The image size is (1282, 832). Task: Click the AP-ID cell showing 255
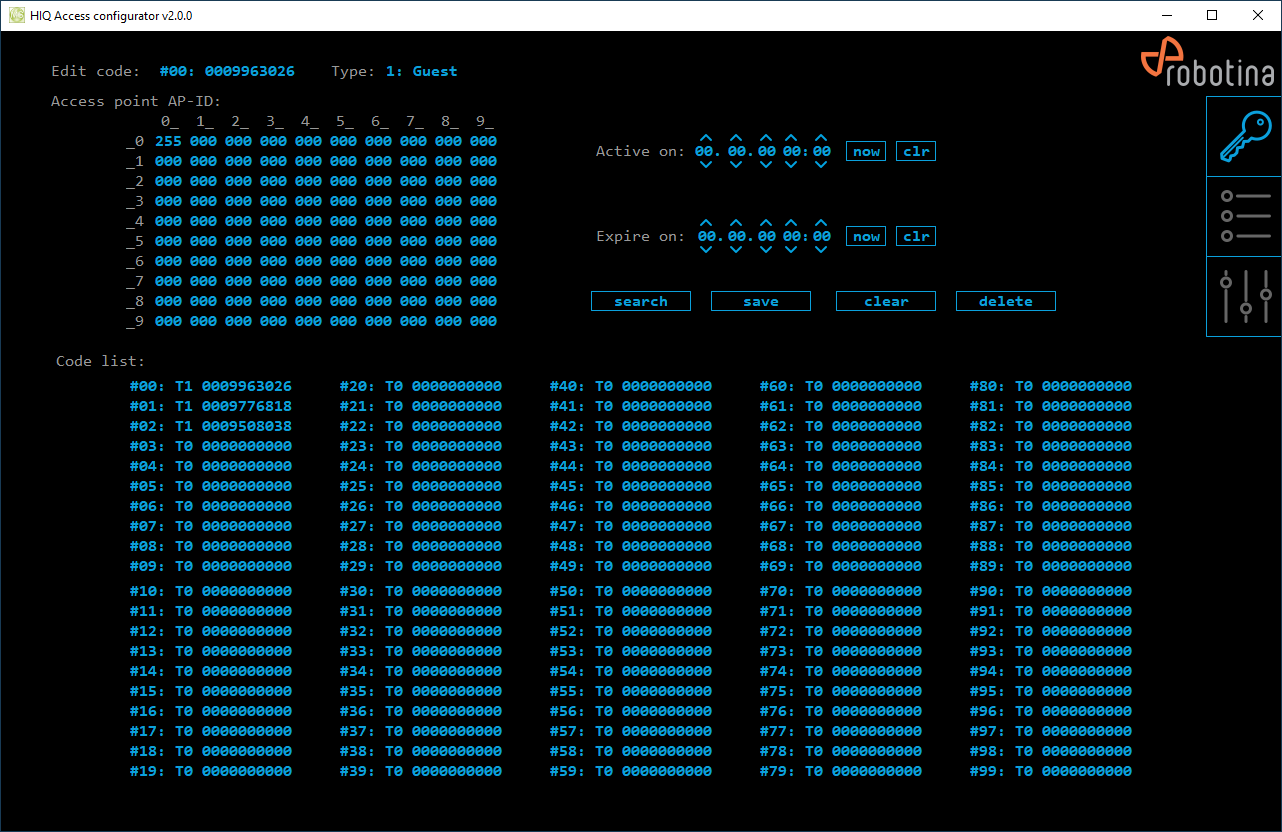[x=167, y=142]
